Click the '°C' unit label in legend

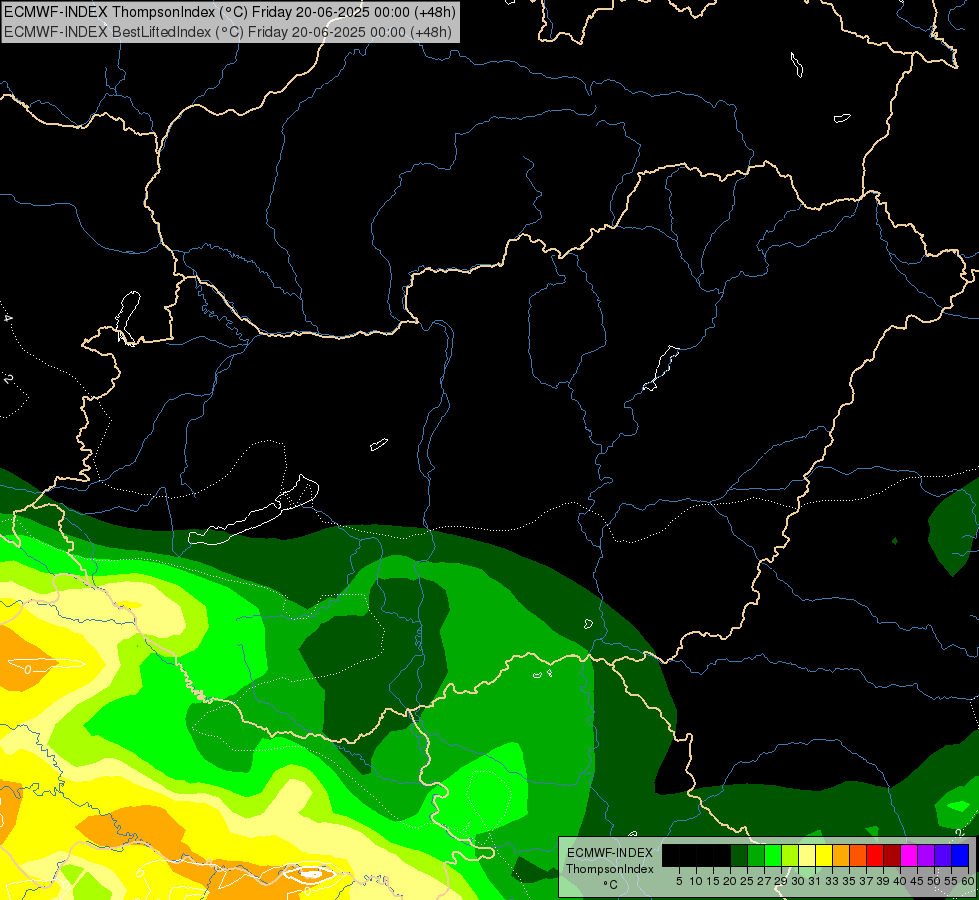[610, 884]
